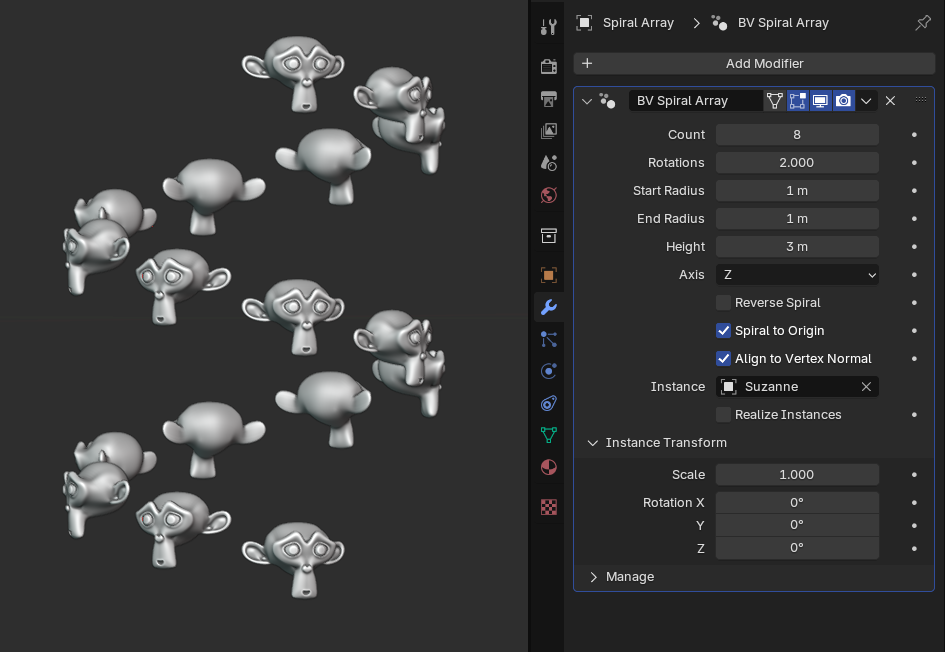Open the Object properties tab
945x652 pixels.
coord(548,275)
